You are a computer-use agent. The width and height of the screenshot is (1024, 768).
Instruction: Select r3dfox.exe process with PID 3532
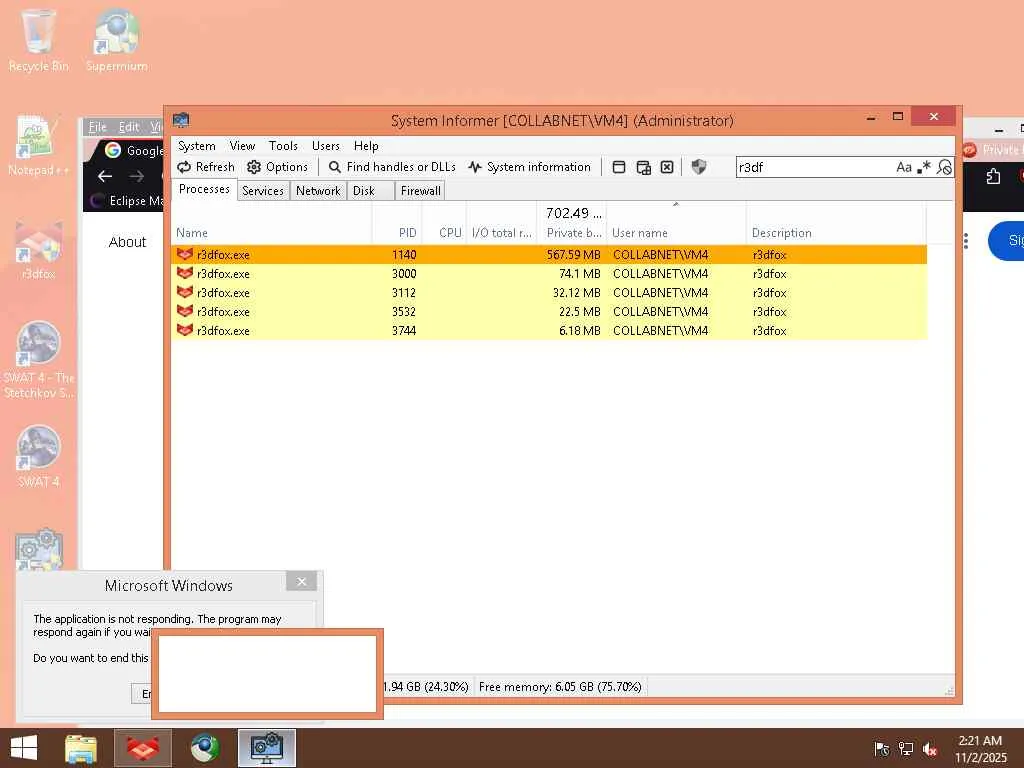point(549,312)
